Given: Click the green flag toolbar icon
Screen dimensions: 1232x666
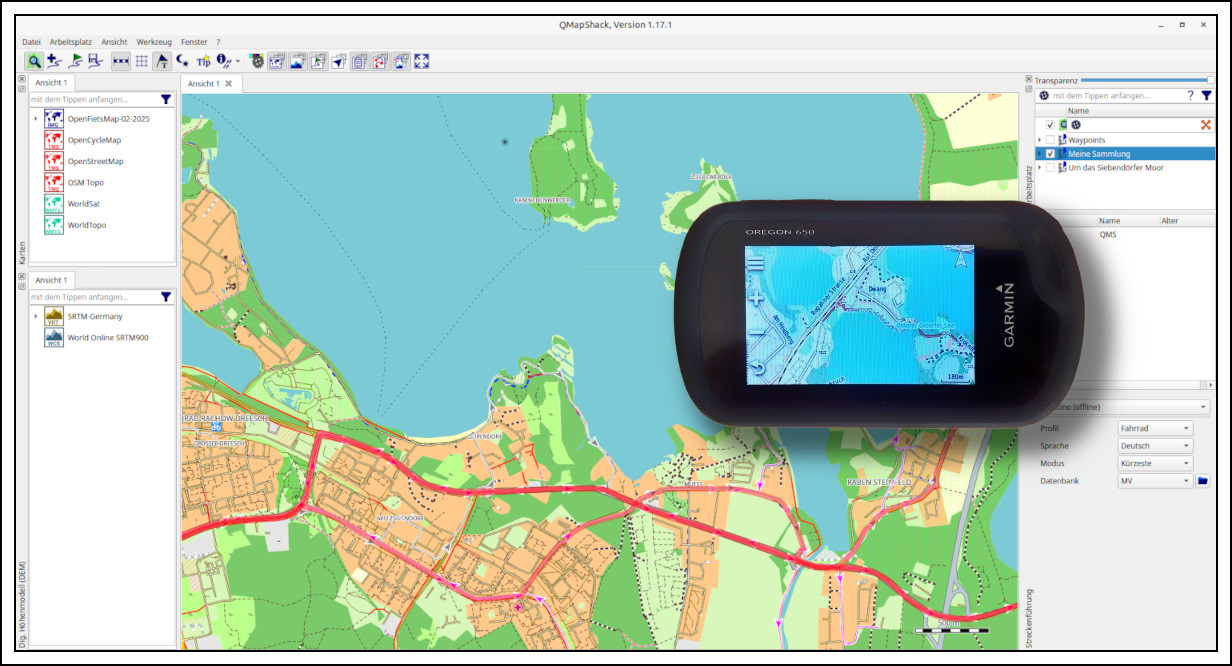Looking at the screenshot, I should [76, 61].
